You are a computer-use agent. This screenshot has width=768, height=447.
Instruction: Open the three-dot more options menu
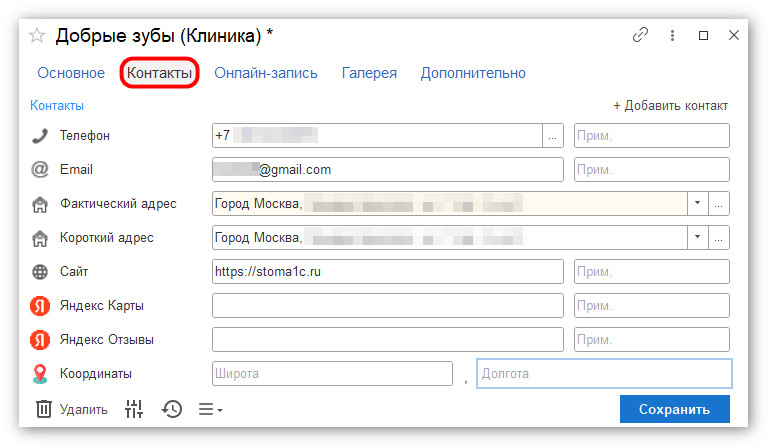(x=672, y=35)
